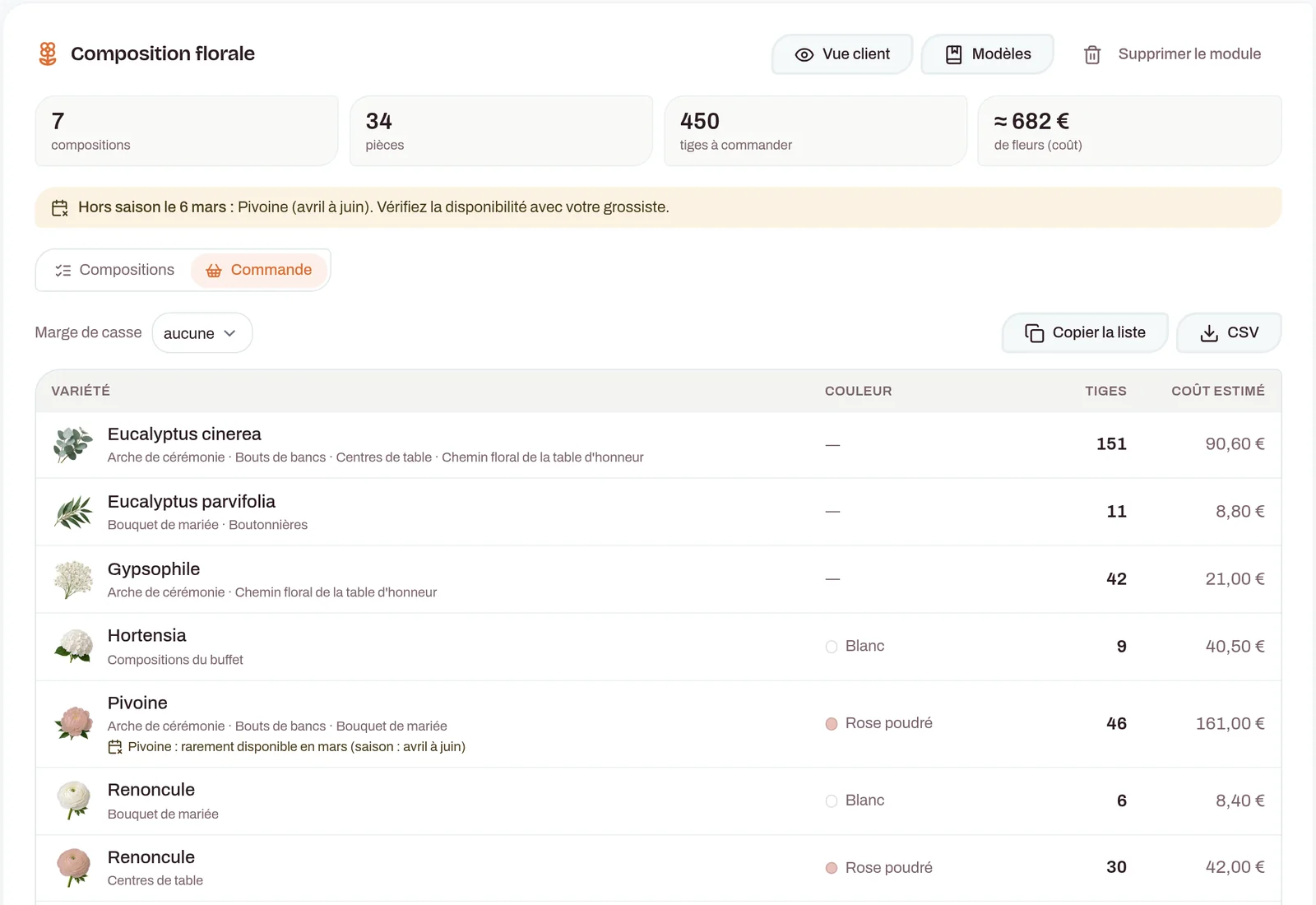Click the 151 tiges value for Eucalyptus cinerea
This screenshot has width=1316, height=905.
tap(1111, 444)
